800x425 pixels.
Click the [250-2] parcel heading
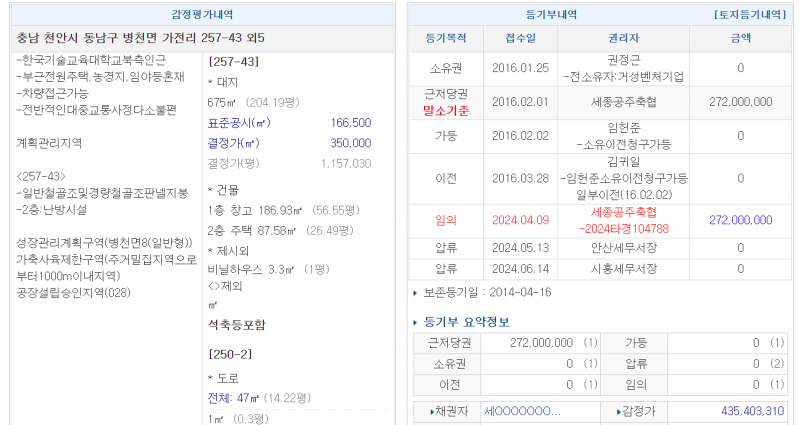pyautogui.click(x=229, y=354)
